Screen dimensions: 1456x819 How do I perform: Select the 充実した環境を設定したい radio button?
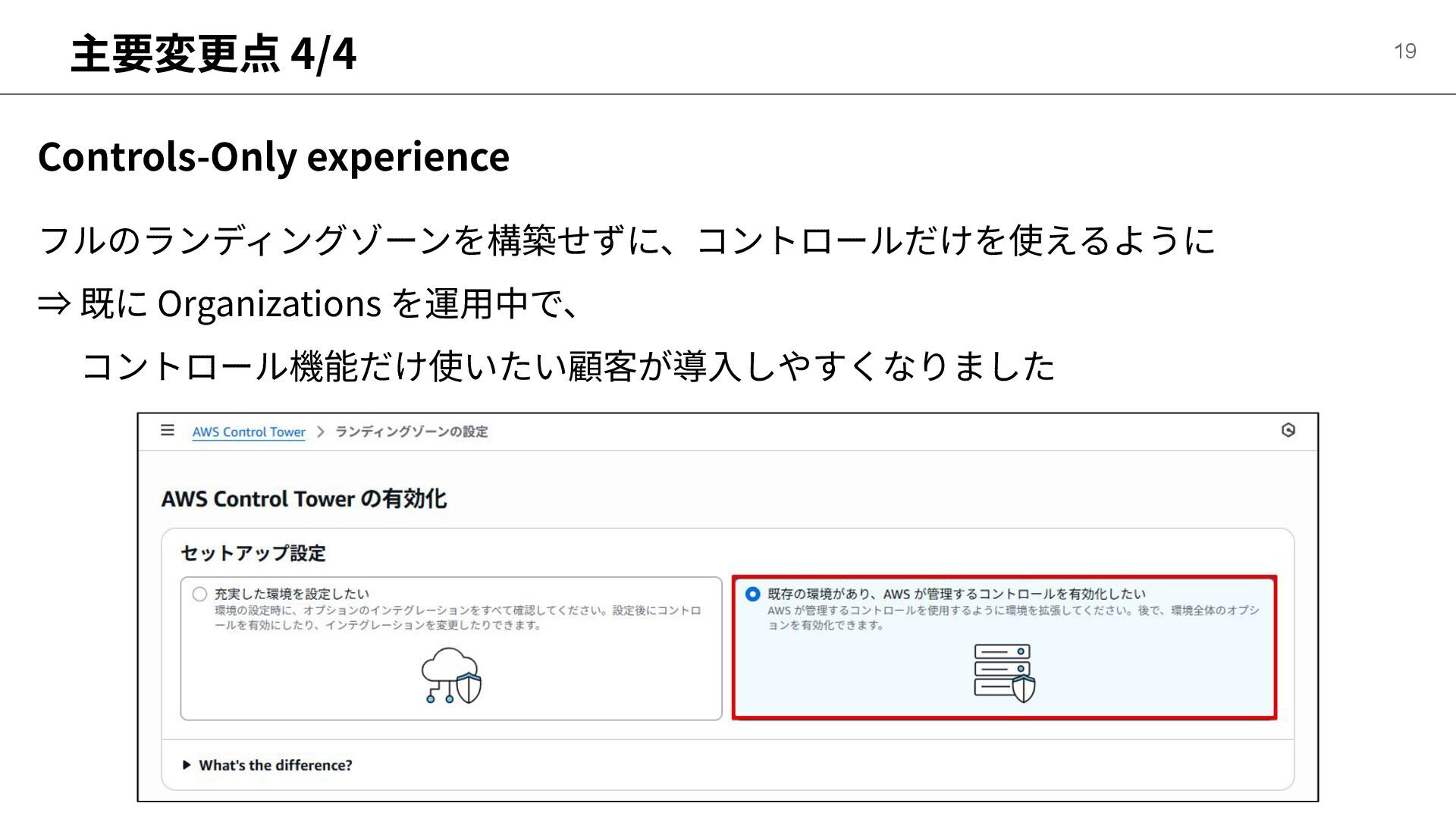pyautogui.click(x=199, y=594)
